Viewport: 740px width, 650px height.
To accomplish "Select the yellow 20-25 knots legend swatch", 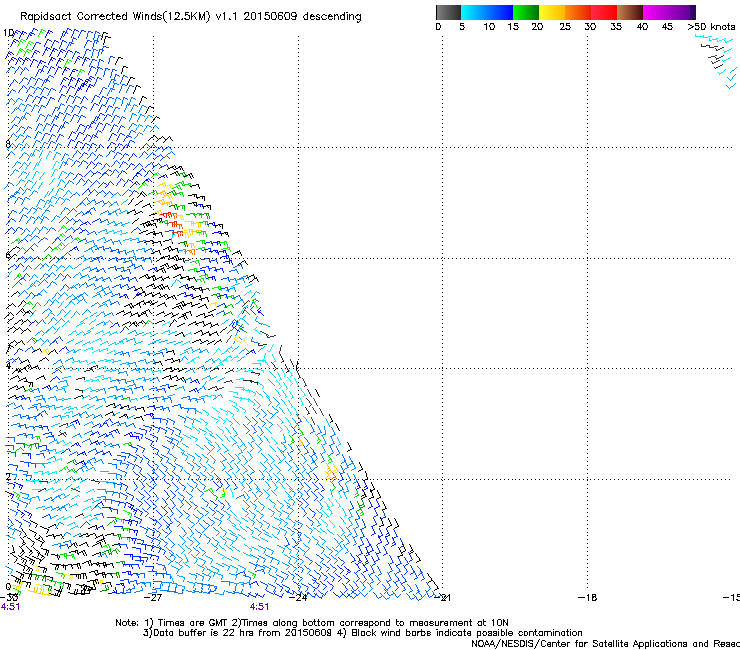I will pos(552,12).
